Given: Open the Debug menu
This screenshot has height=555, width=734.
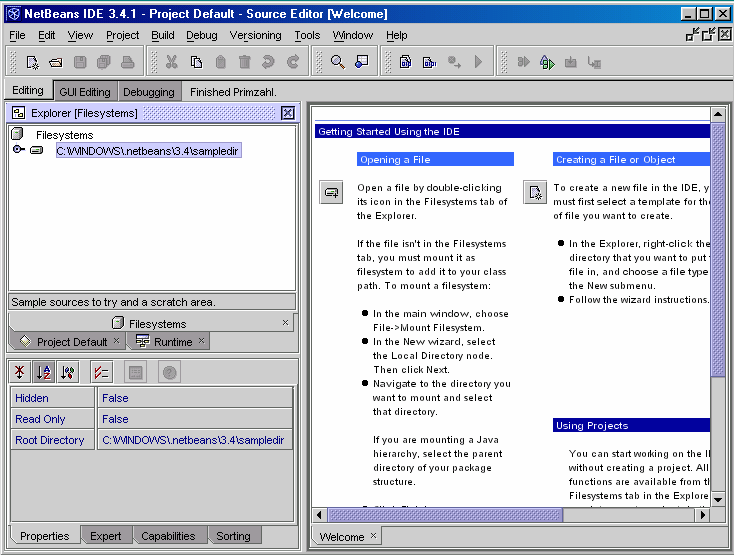Looking at the screenshot, I should coord(202,35).
